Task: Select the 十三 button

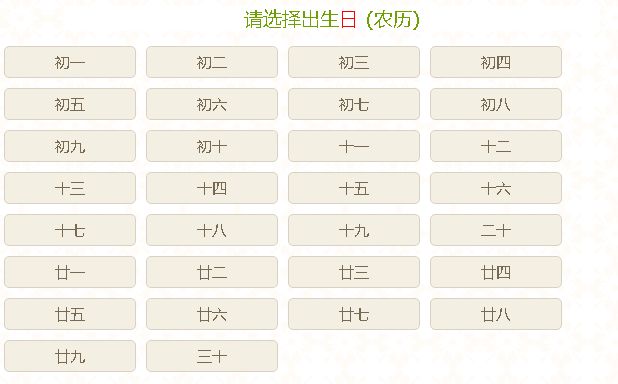Action: [70, 188]
